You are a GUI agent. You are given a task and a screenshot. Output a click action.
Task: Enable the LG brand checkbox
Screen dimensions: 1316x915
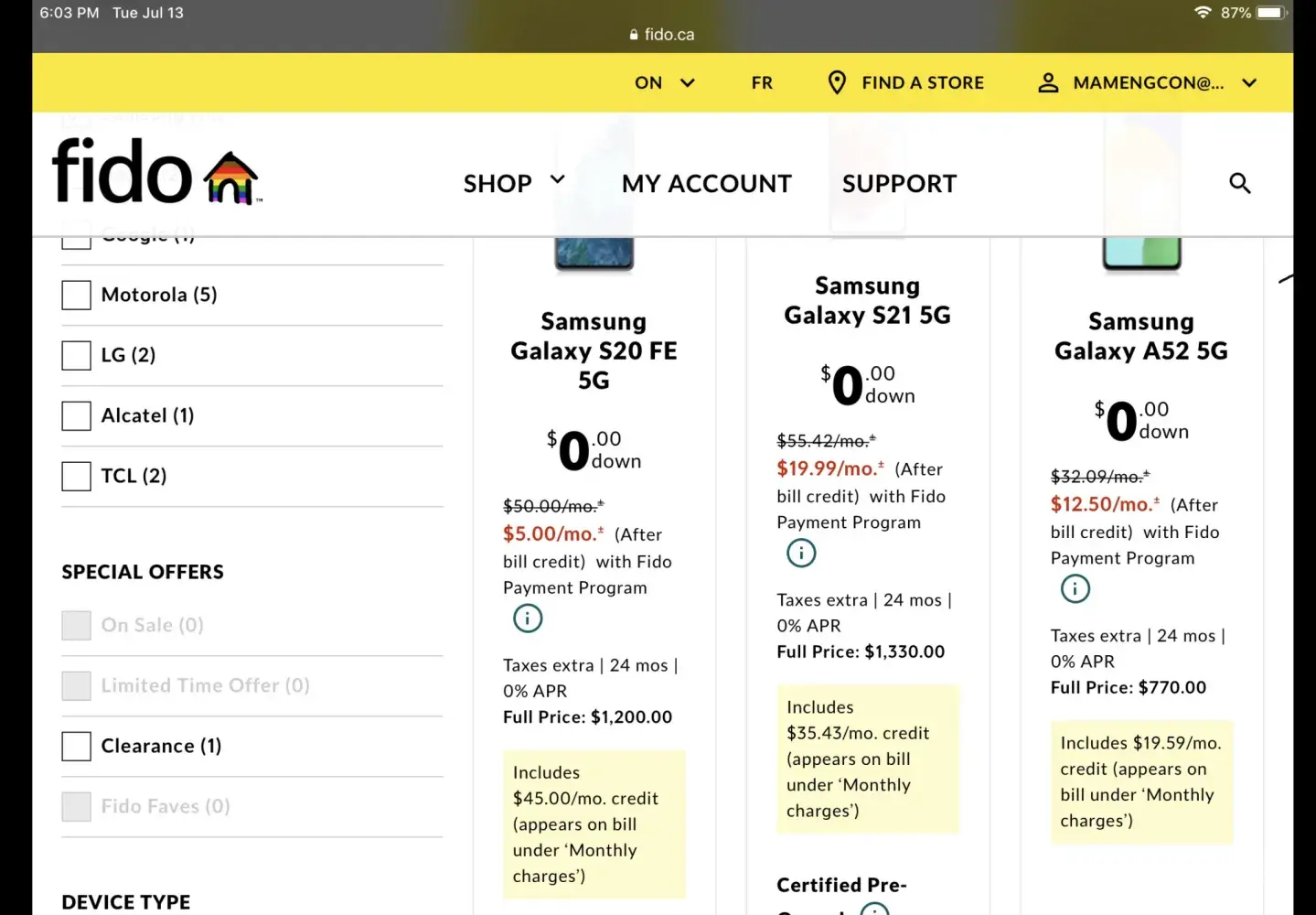click(x=77, y=355)
